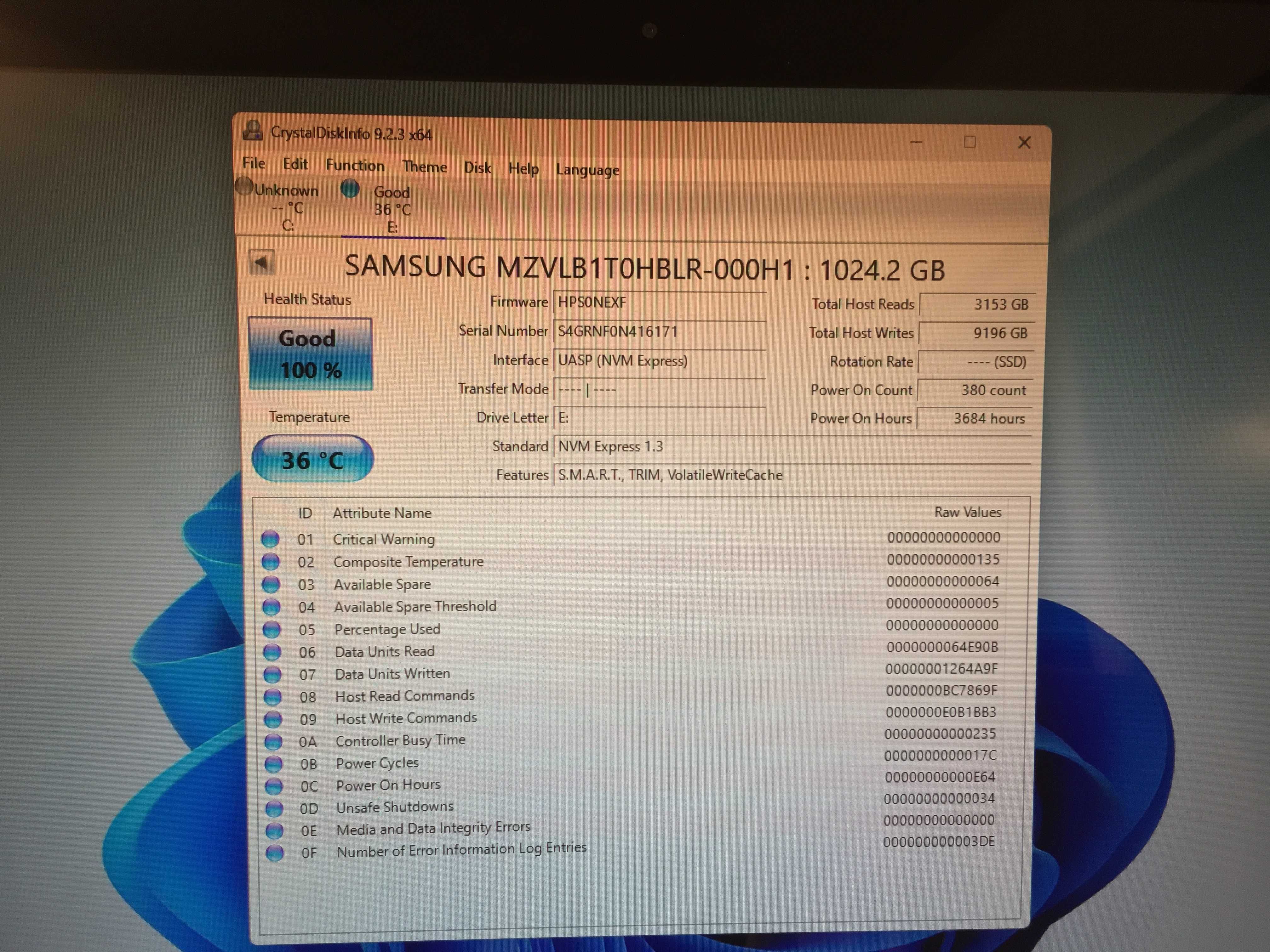Click the ID column header
The width and height of the screenshot is (1270, 952).
tap(305, 513)
